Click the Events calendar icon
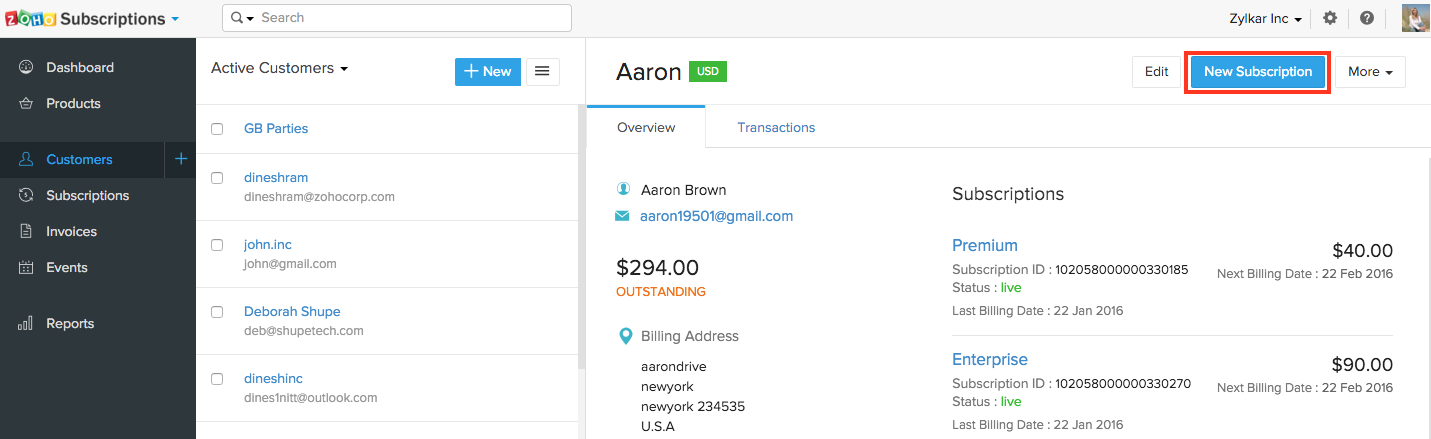The image size is (1431, 439). (x=26, y=267)
